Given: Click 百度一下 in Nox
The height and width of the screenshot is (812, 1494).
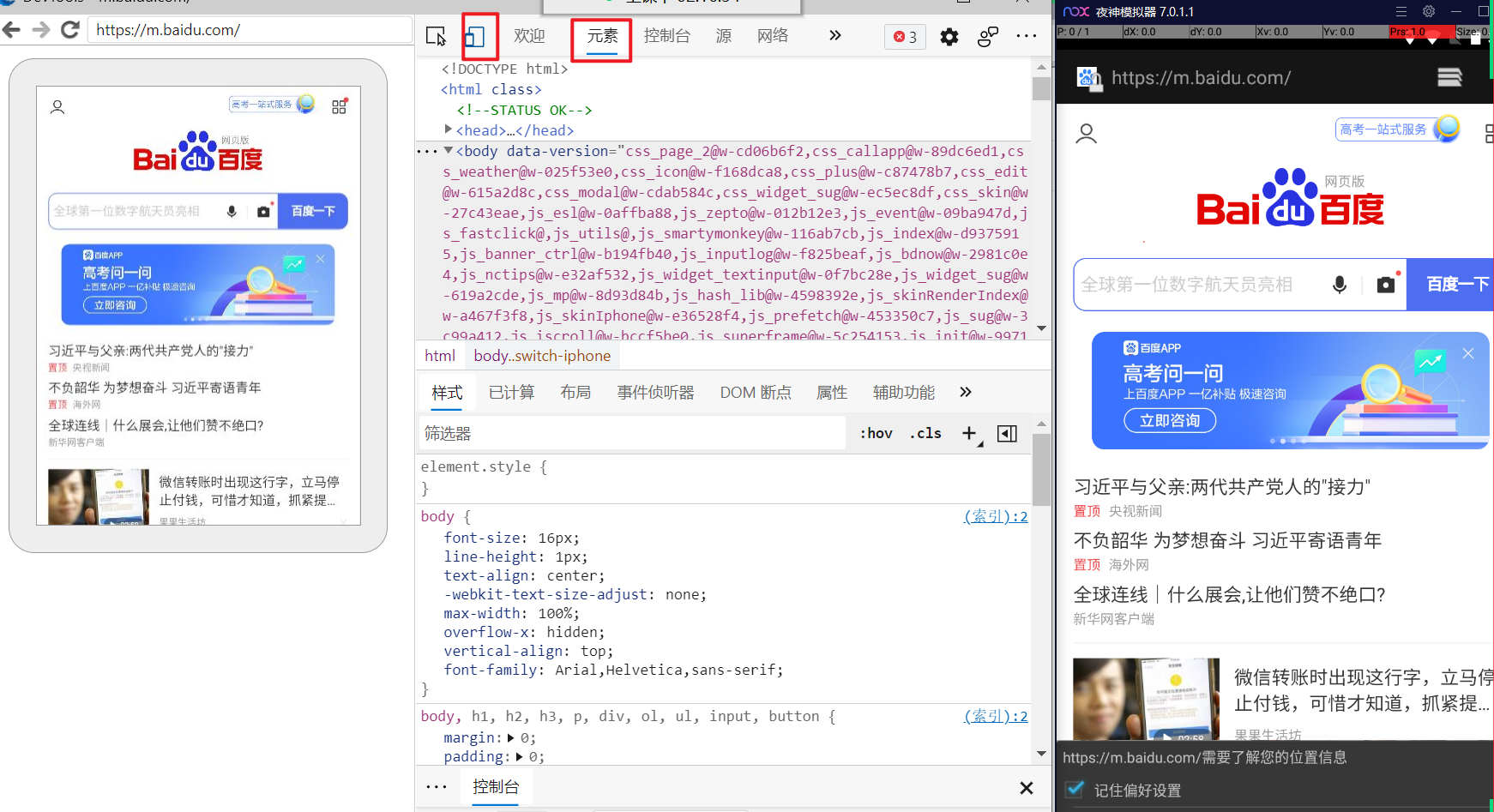Looking at the screenshot, I should 1450,285.
